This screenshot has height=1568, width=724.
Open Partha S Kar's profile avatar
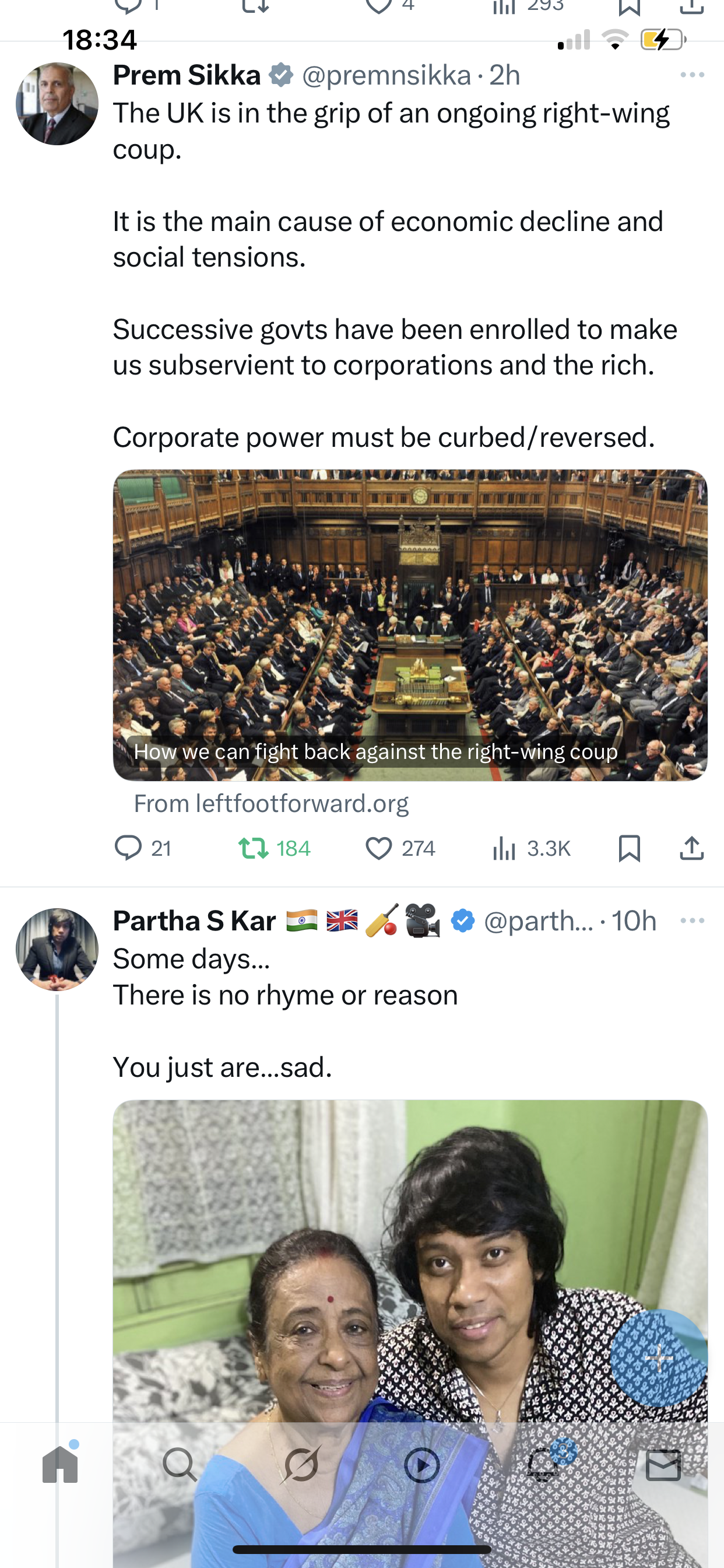click(57, 949)
